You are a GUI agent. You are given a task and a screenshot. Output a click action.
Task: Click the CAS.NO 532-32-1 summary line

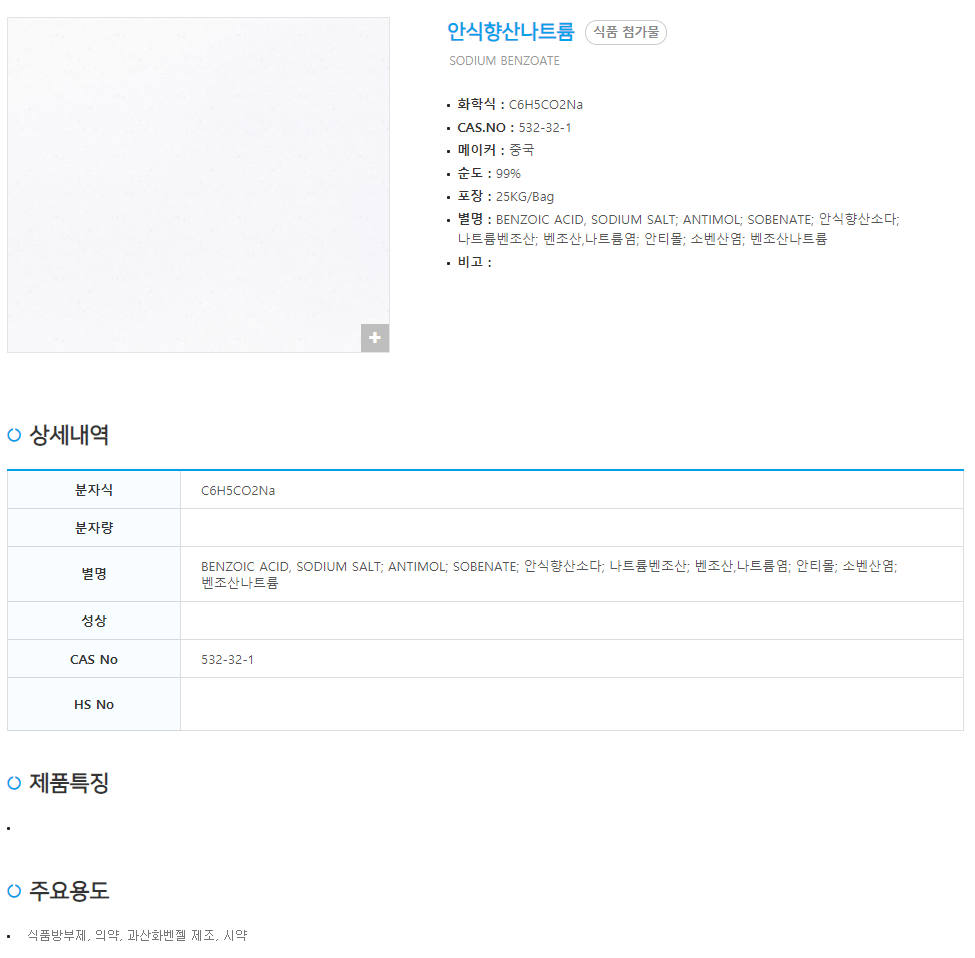tap(514, 127)
